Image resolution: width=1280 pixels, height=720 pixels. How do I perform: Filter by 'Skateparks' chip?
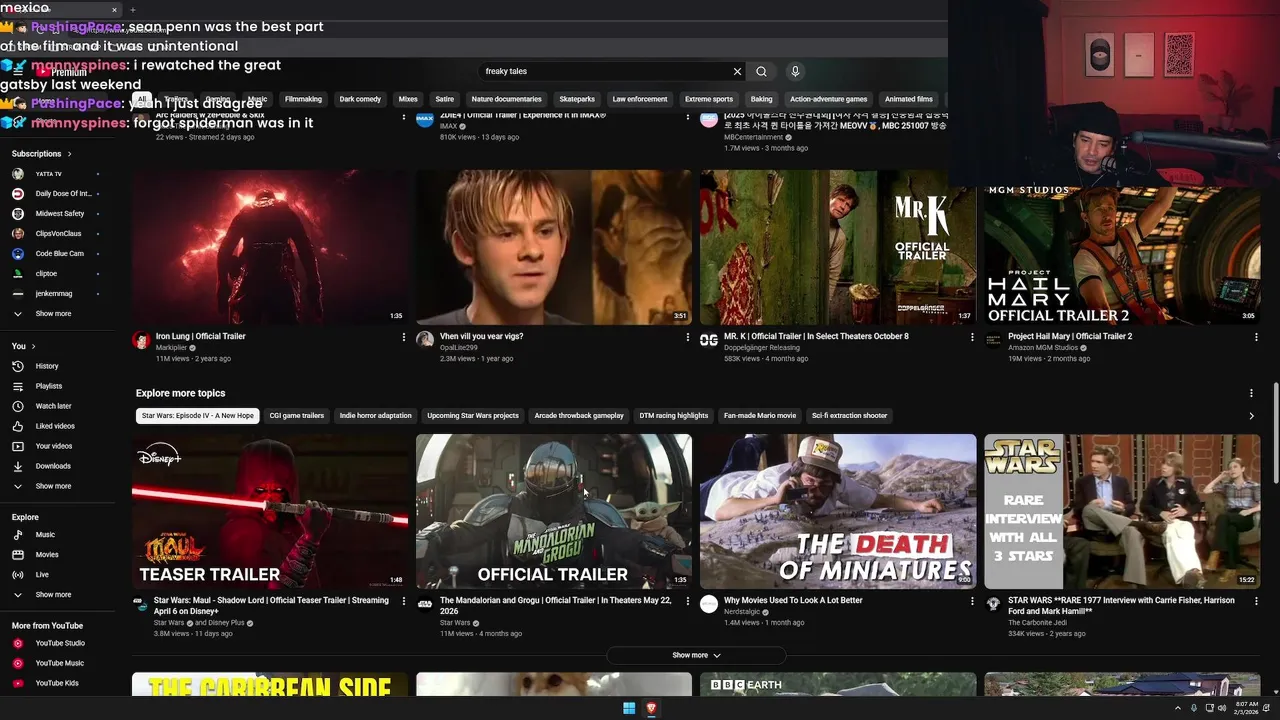tap(577, 99)
